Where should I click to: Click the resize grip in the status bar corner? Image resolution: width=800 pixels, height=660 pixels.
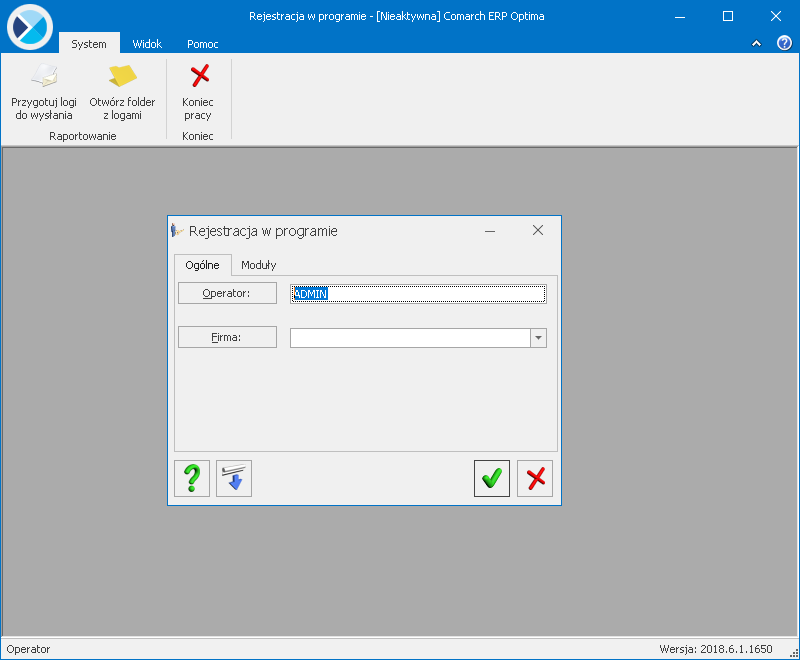(794, 653)
